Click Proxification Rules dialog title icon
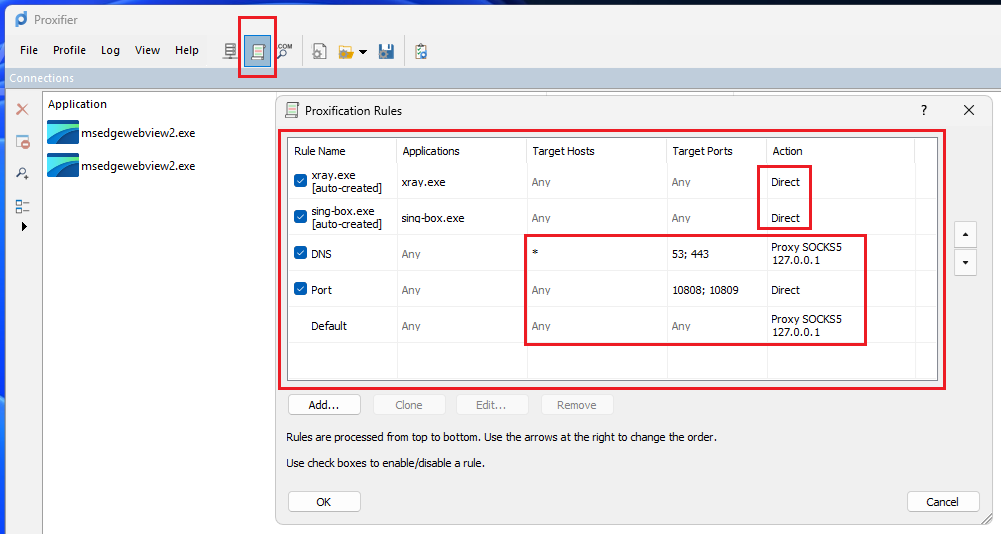 [292, 111]
